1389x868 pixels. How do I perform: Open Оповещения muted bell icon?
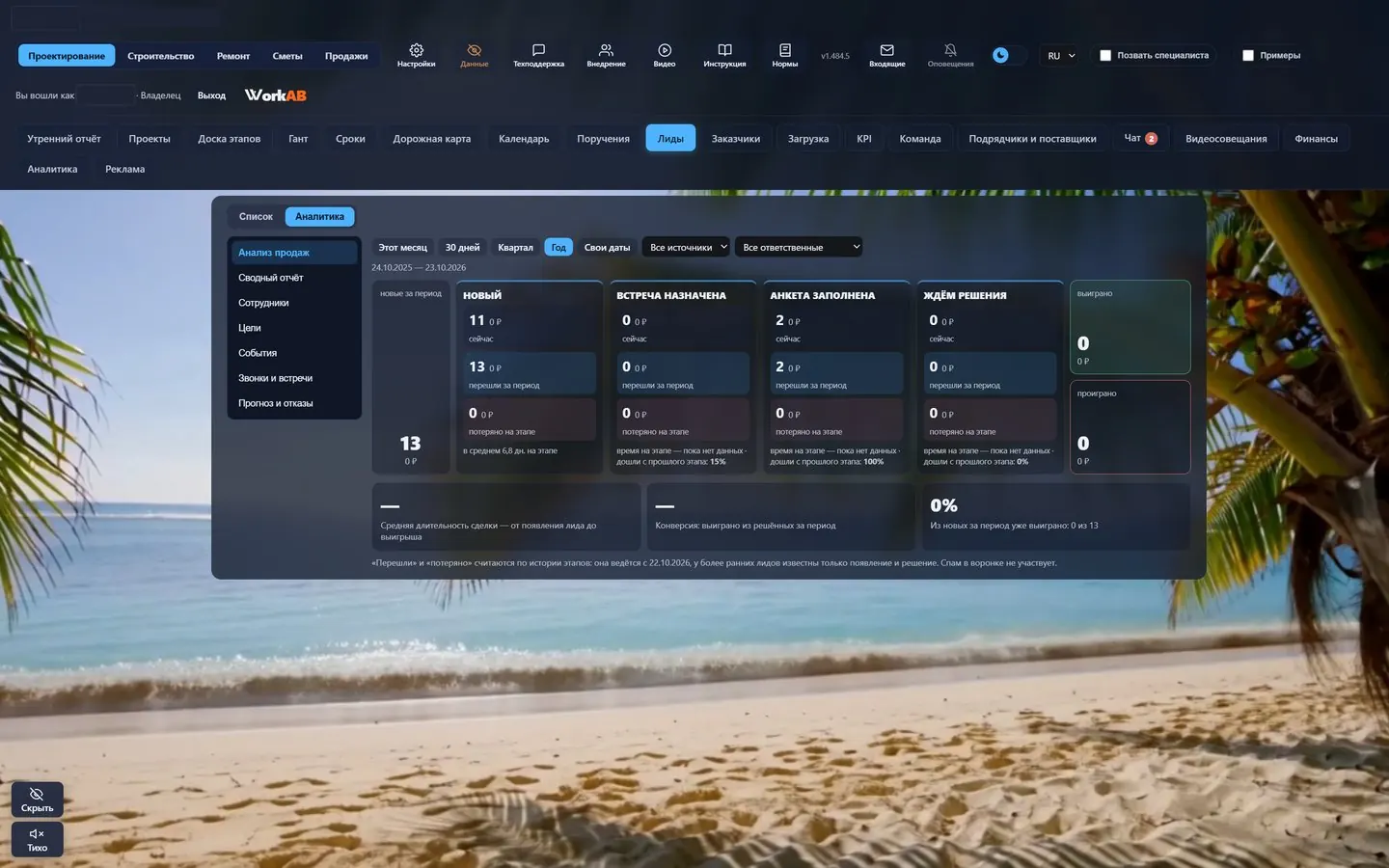[950, 55]
